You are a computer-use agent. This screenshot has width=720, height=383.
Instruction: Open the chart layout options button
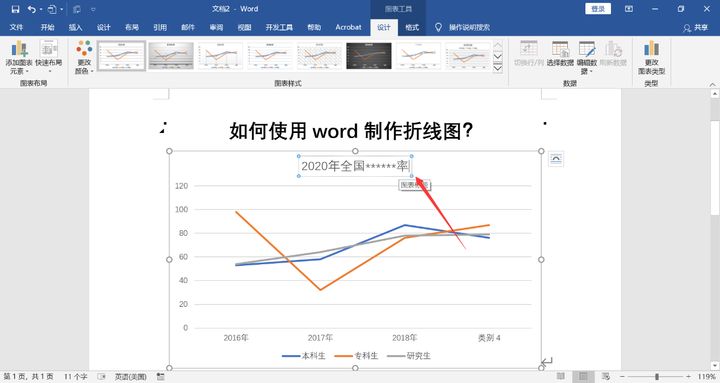click(556, 159)
